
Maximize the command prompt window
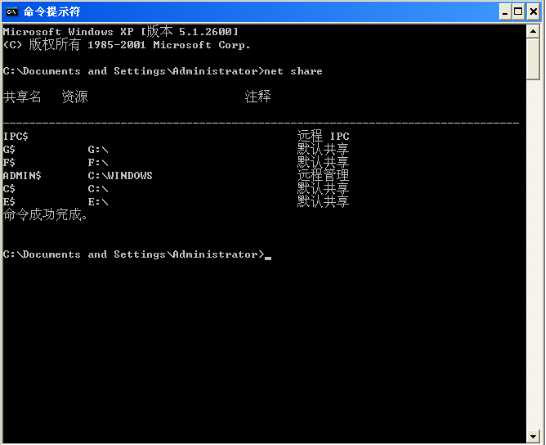point(518,12)
